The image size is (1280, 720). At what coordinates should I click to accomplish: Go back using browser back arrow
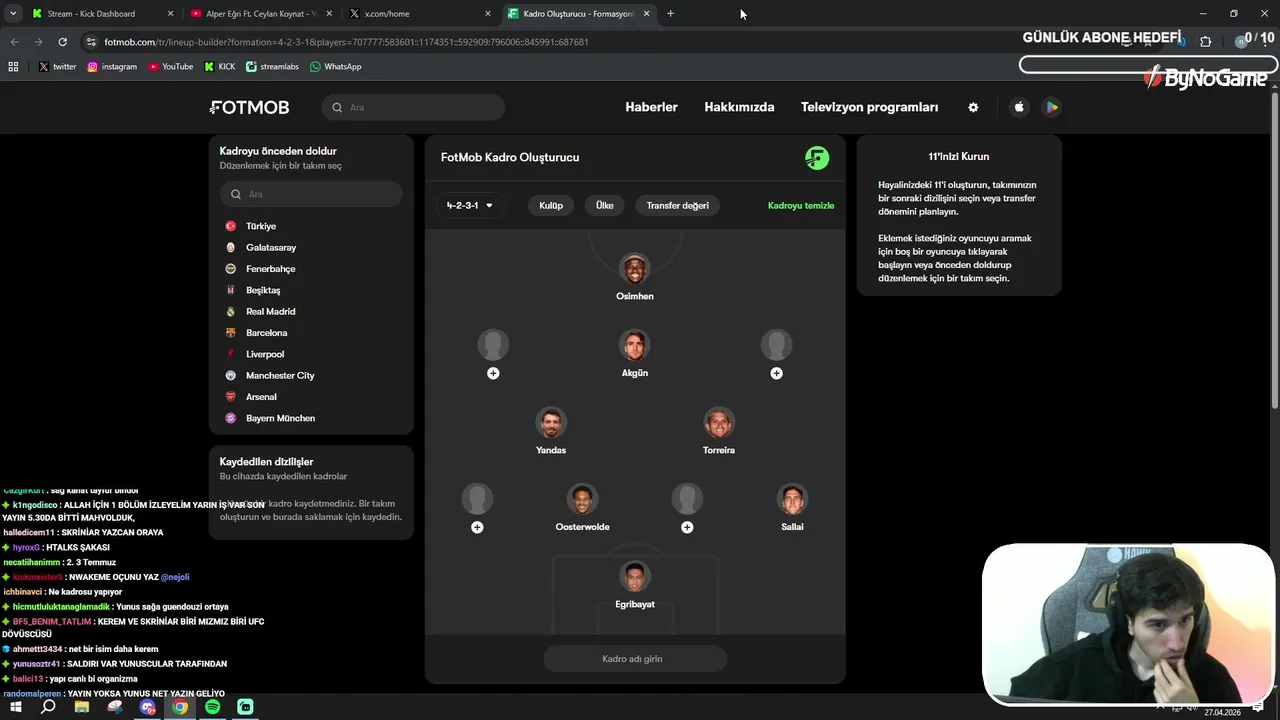(x=14, y=42)
